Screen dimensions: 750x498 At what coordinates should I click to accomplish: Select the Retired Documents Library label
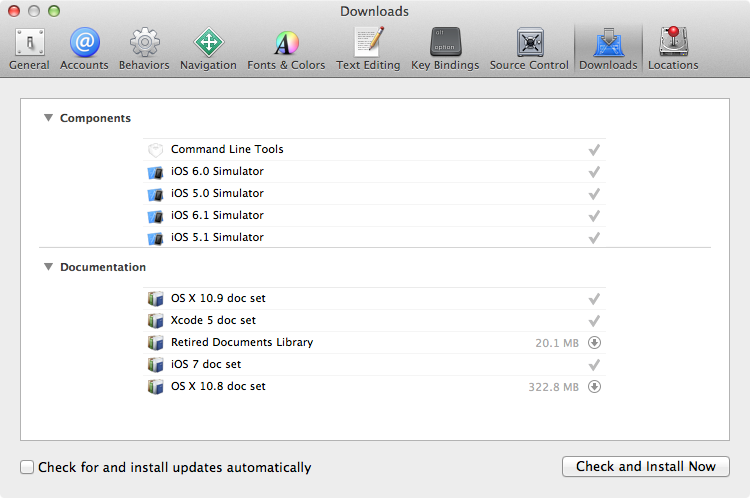(x=242, y=342)
